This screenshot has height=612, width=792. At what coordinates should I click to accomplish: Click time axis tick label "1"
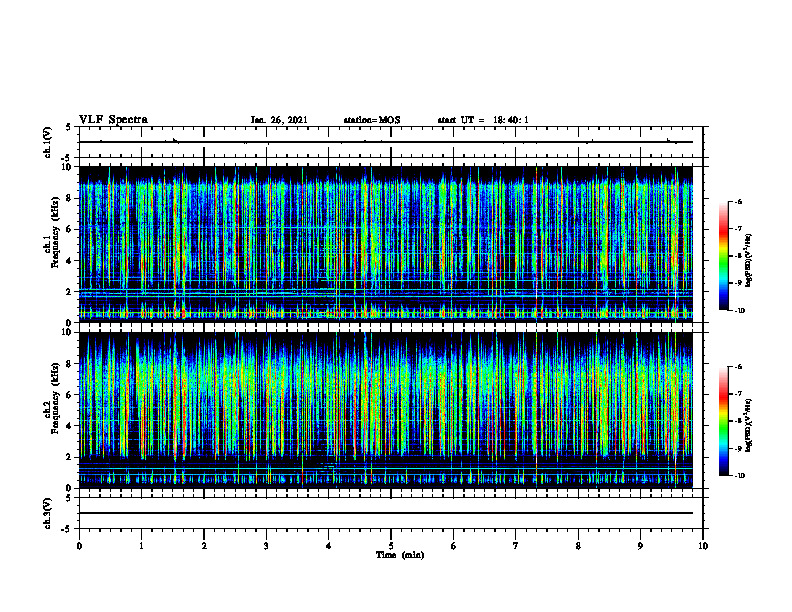141,546
